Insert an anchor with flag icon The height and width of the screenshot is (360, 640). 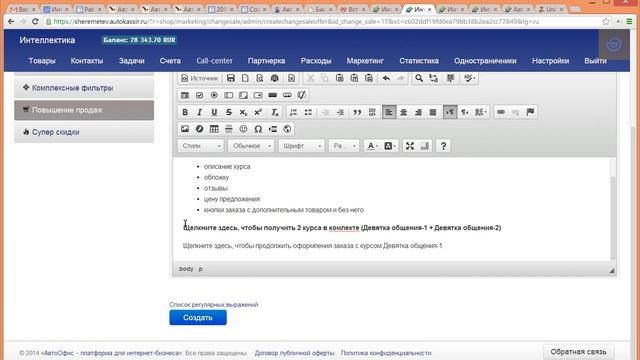click(x=531, y=112)
